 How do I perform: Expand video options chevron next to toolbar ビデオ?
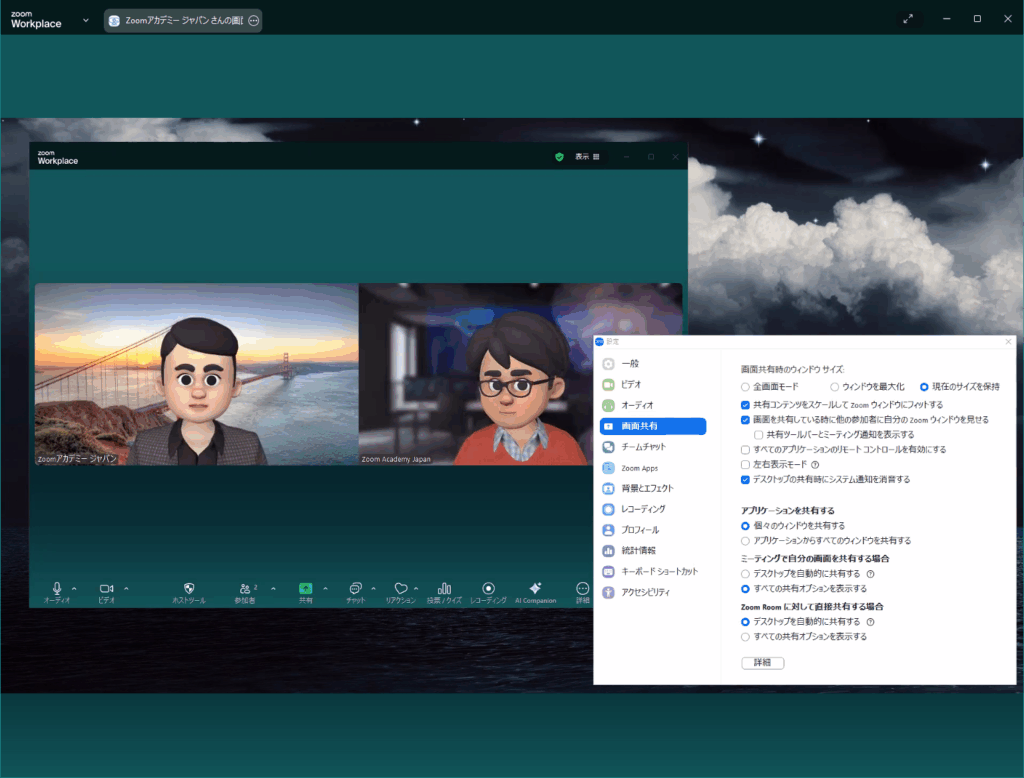(x=126, y=589)
